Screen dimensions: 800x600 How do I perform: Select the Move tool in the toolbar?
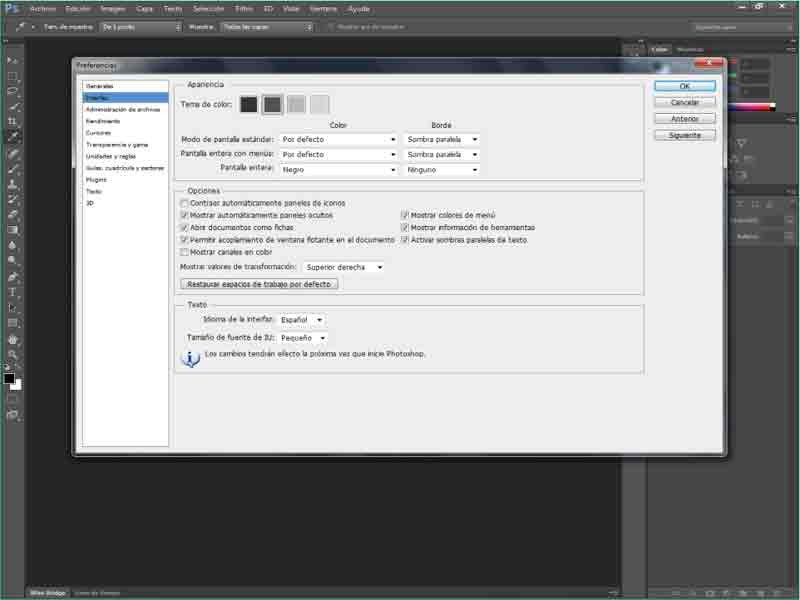(13, 60)
